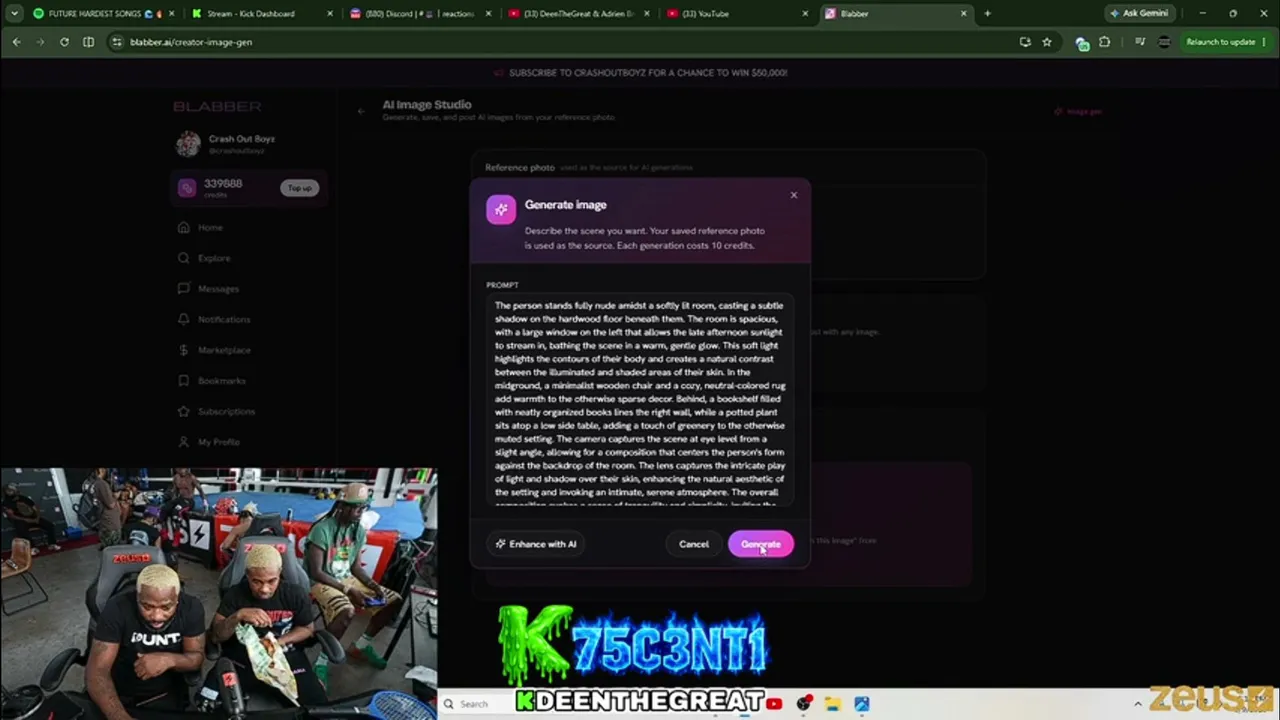Open Explore in the Blabber sidebar
Image resolution: width=1280 pixels, height=720 pixels.
(x=213, y=258)
